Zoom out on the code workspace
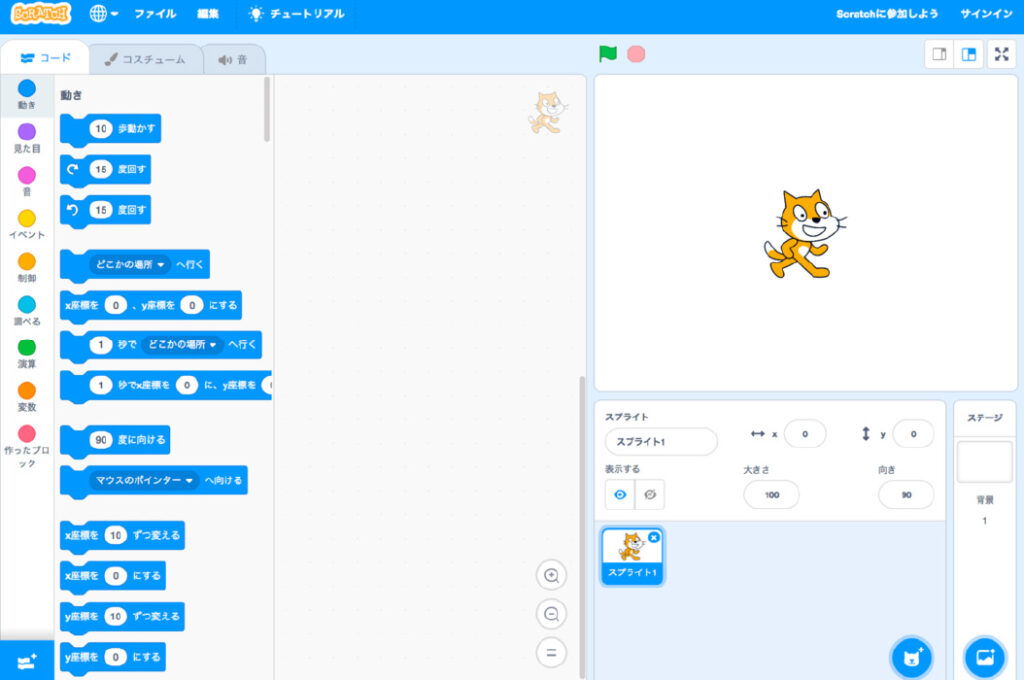This screenshot has width=1024, height=680. [551, 614]
